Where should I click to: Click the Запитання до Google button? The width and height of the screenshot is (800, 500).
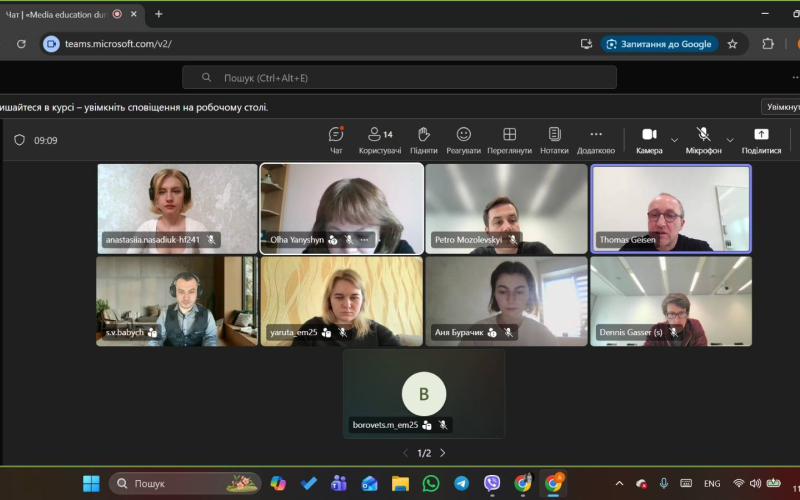(659, 44)
